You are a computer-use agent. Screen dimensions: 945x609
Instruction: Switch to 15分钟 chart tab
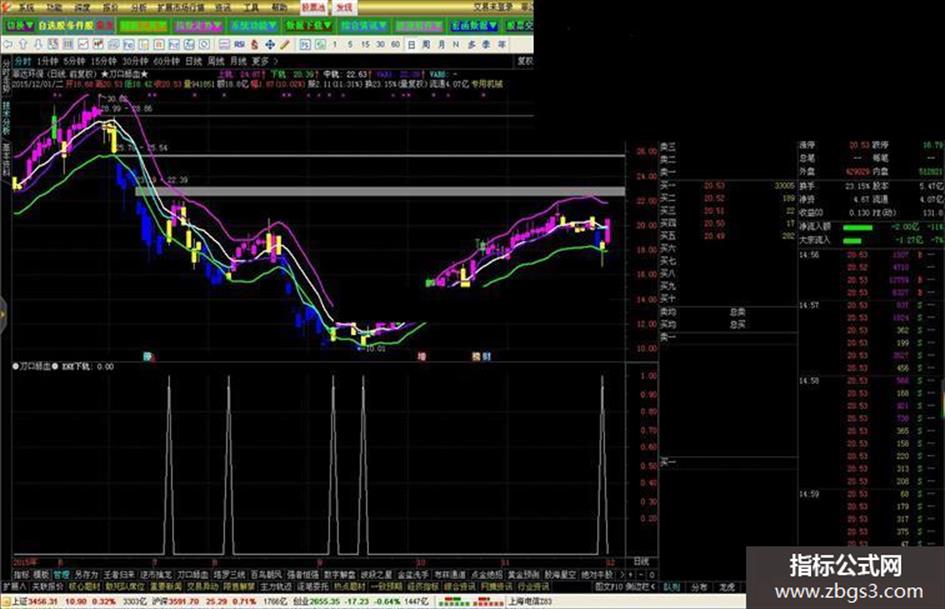tap(104, 61)
